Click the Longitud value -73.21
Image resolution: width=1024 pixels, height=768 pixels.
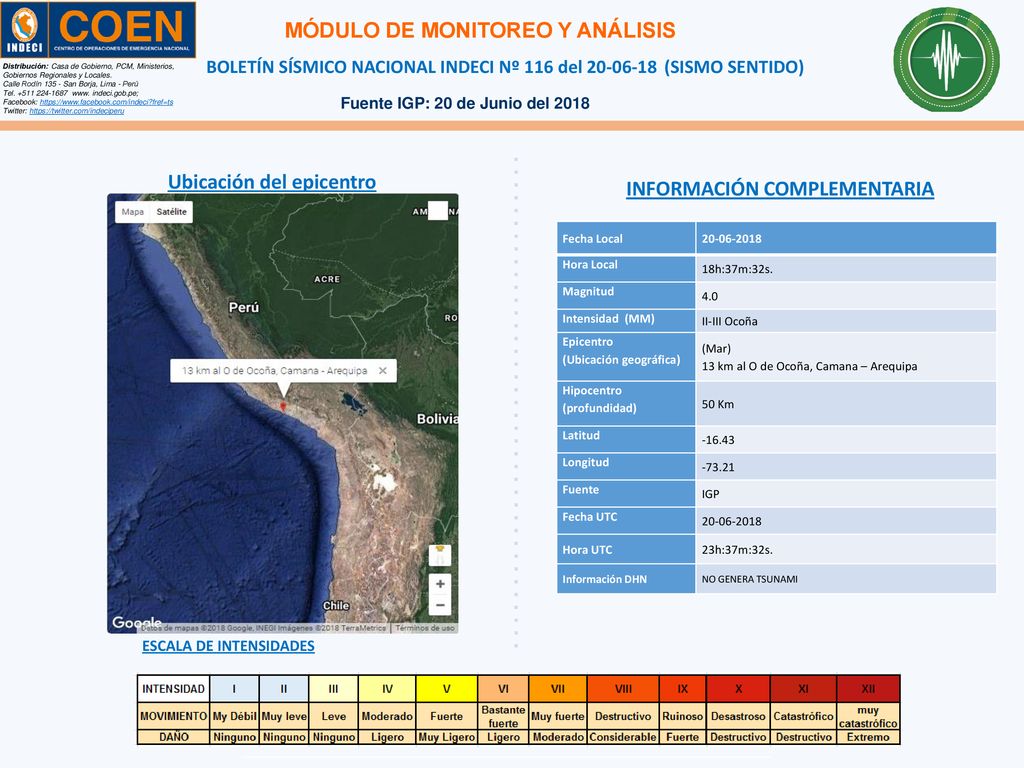[x=718, y=468]
